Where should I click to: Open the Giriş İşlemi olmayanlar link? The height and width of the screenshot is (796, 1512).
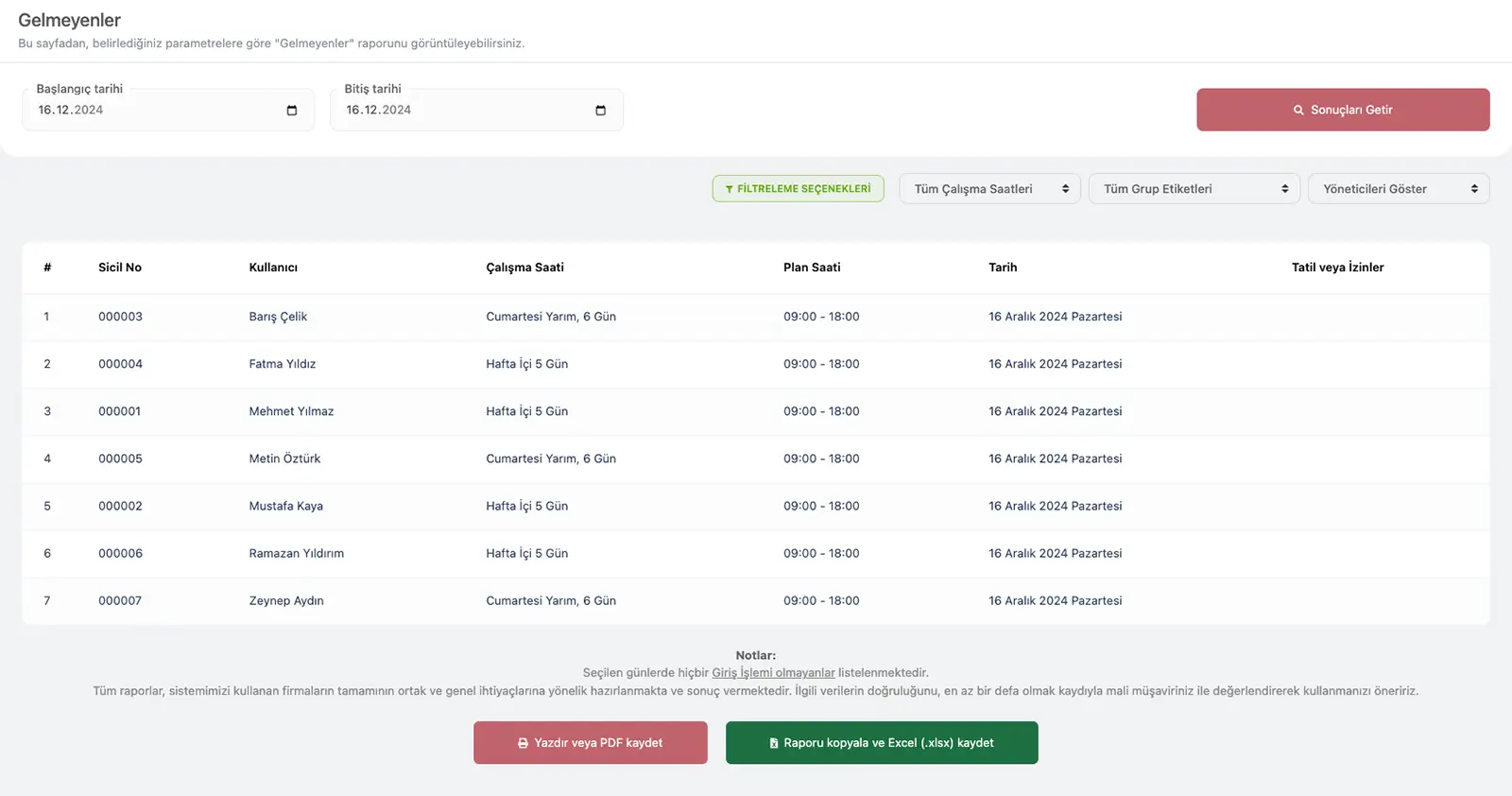pos(773,673)
